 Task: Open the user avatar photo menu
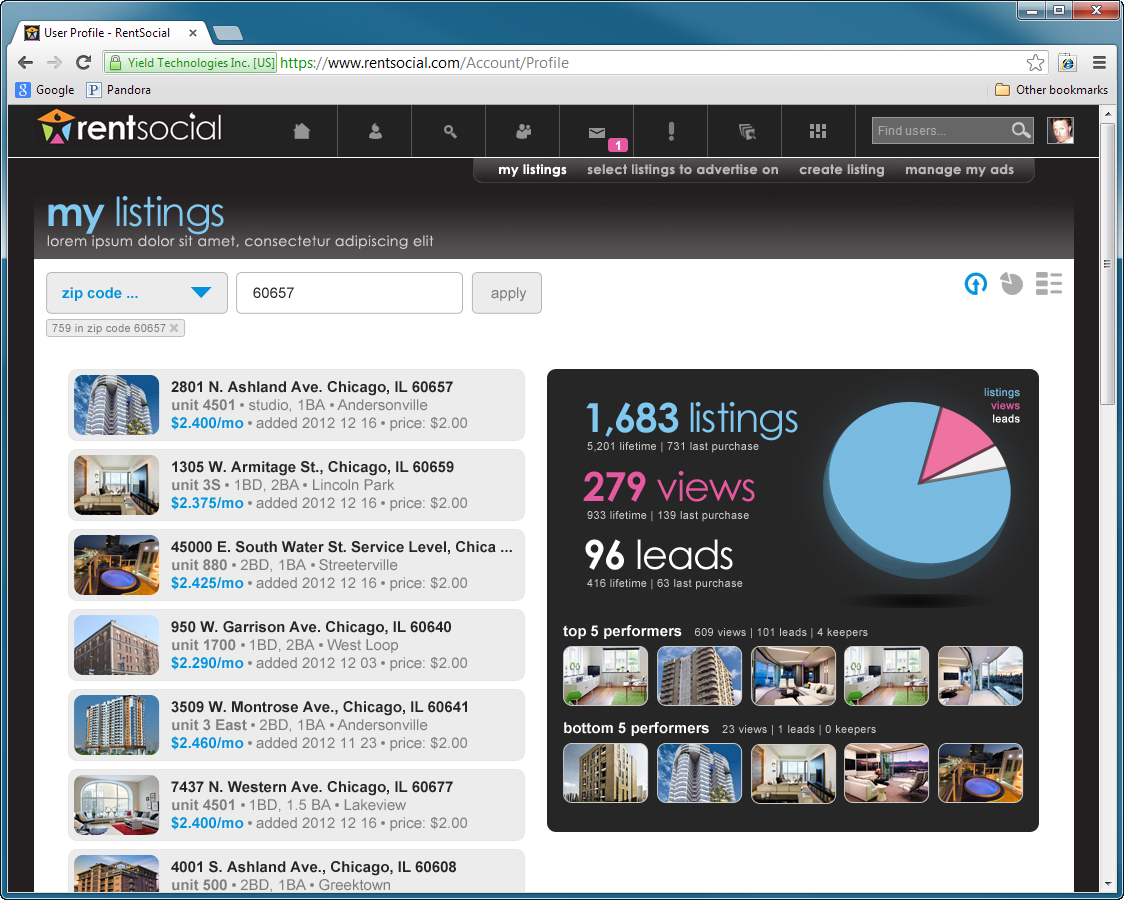1060,130
